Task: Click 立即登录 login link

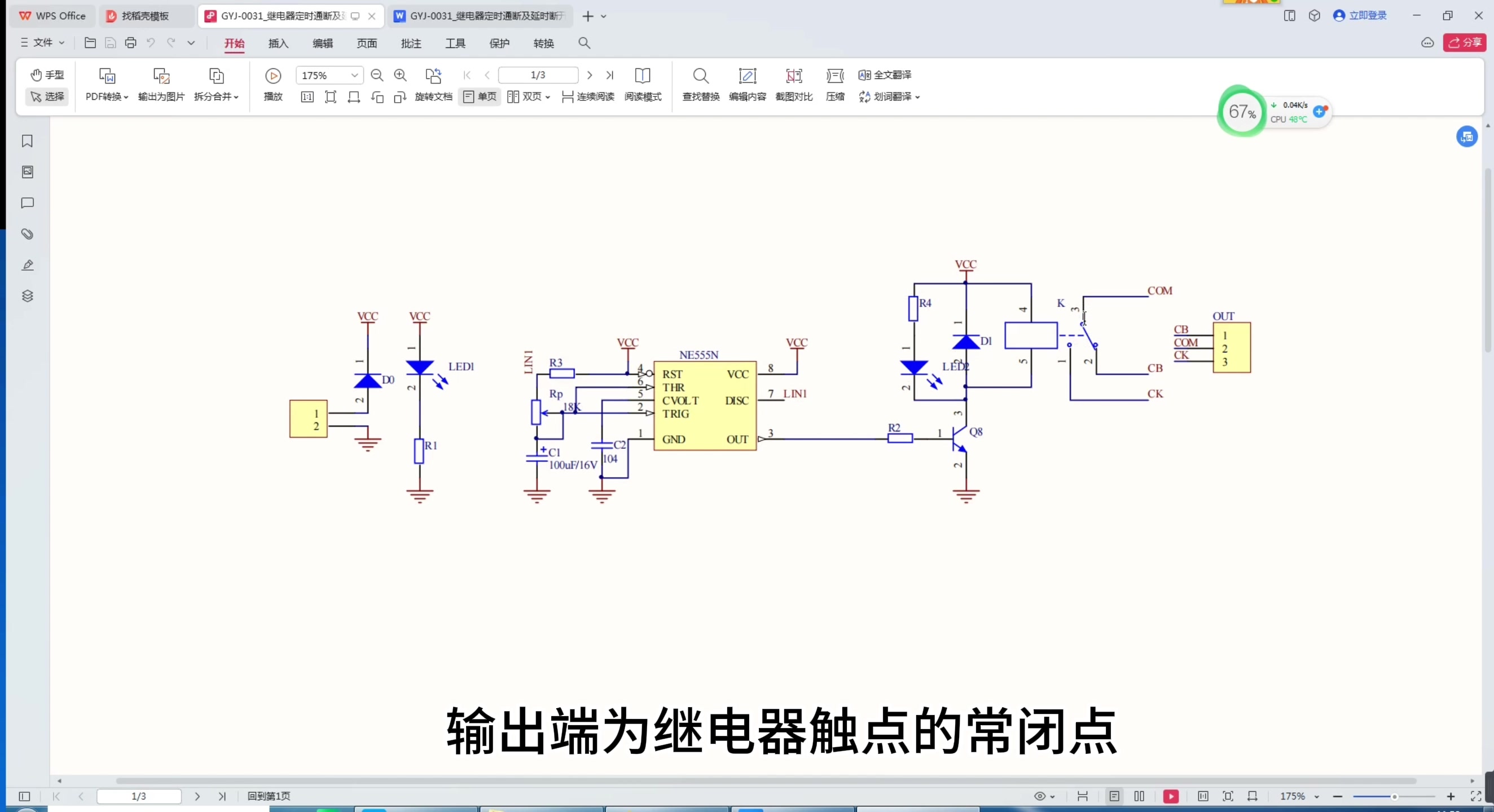Action: 1360,16
